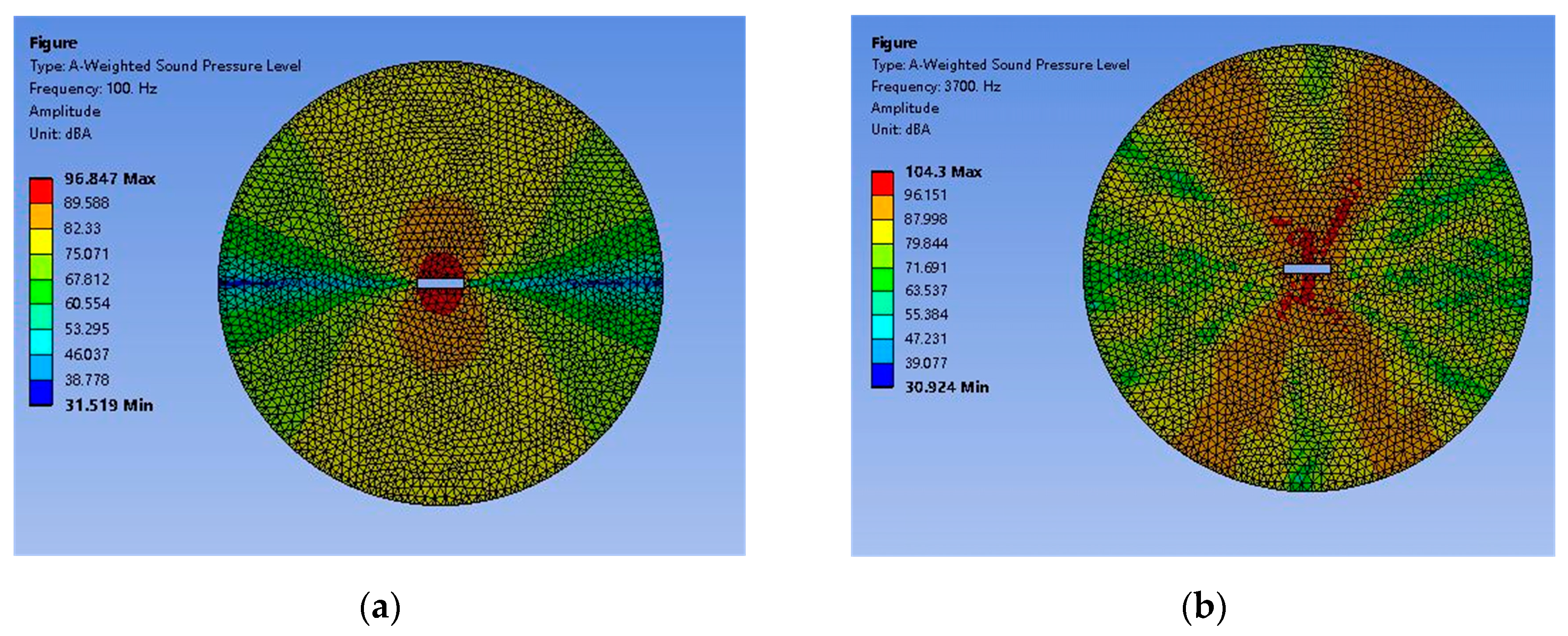This screenshot has height=636, width=1568.
Task: Click the 104.3 Max label
Action: [x=943, y=172]
